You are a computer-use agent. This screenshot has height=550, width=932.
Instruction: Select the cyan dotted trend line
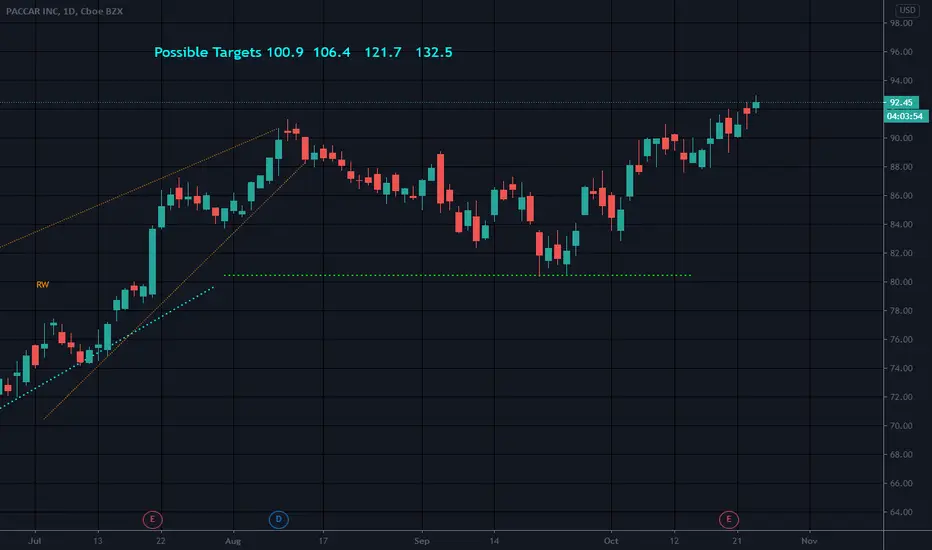[107, 347]
